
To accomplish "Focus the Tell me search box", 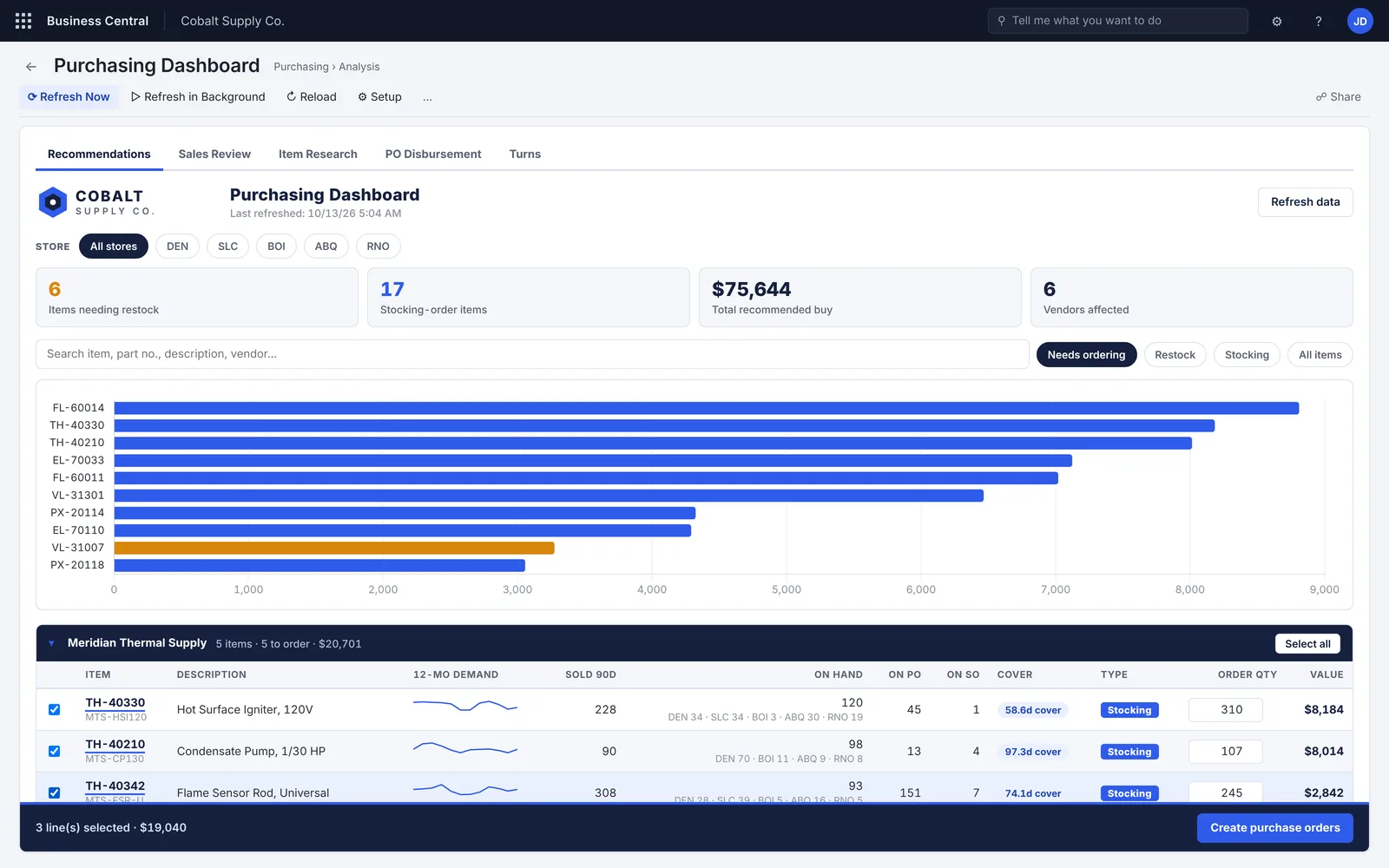I will (1118, 21).
